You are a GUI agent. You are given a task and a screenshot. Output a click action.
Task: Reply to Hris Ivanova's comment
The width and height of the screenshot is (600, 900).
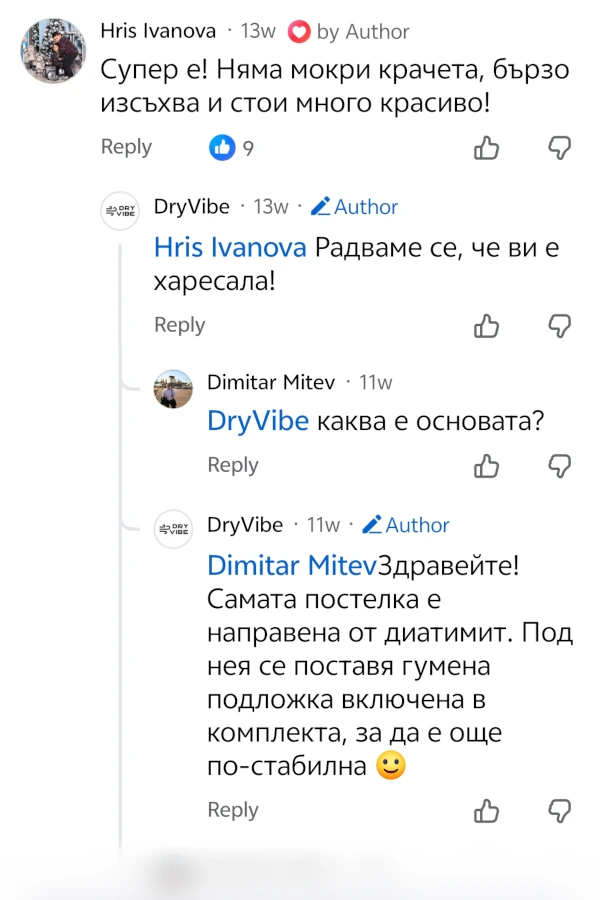pos(126,147)
